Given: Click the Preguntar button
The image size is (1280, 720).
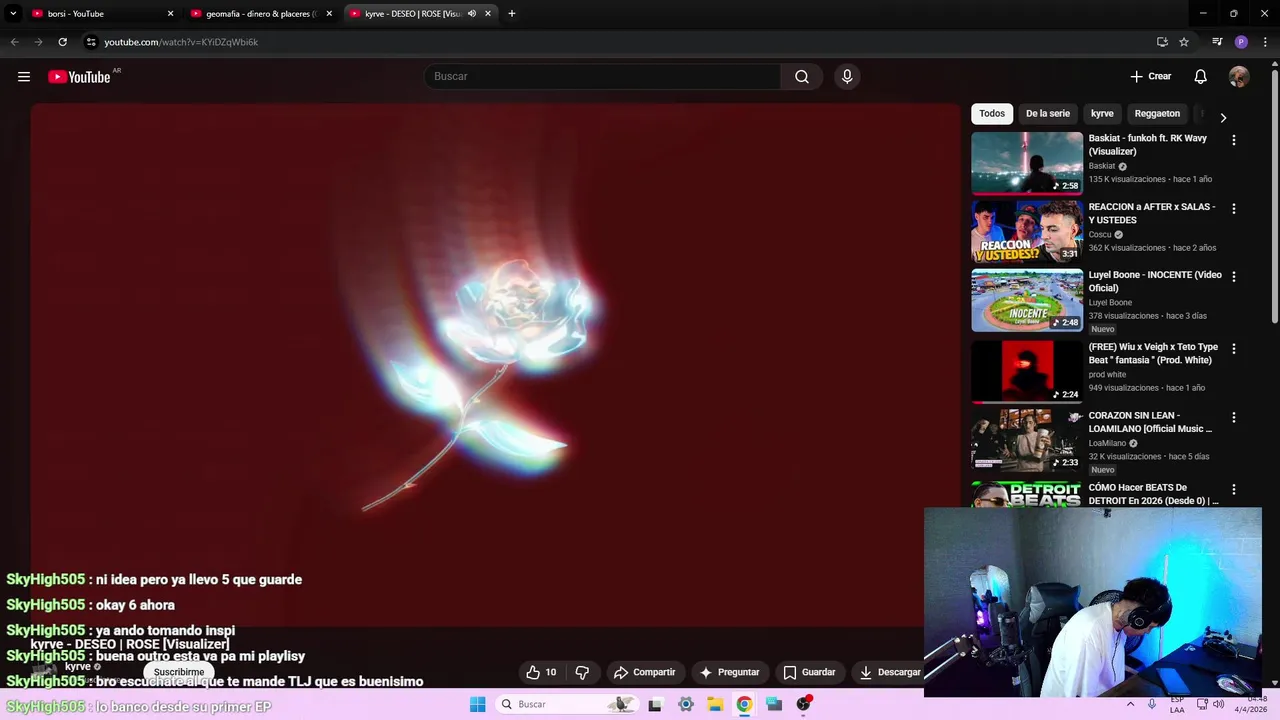Looking at the screenshot, I should [x=730, y=672].
